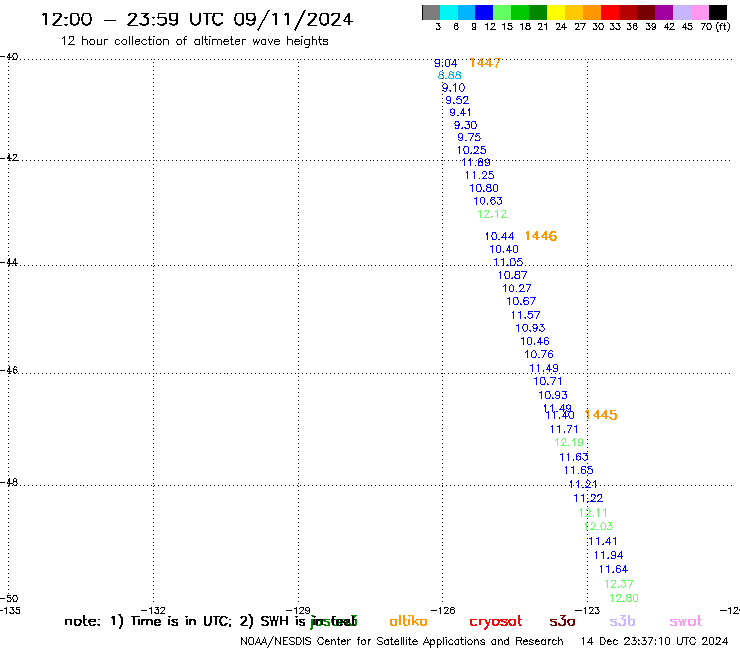Click the longitude axis label -129

tap(298, 610)
